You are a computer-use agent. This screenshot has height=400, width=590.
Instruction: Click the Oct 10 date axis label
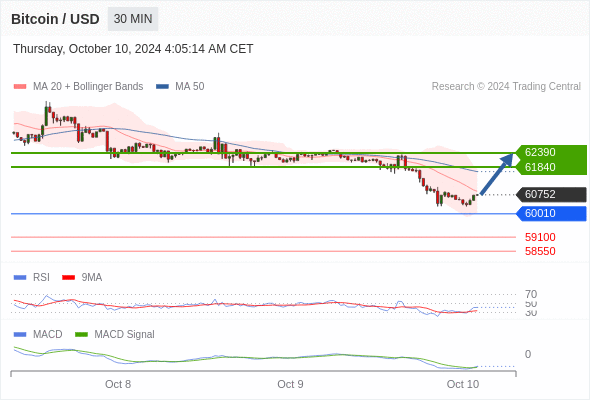pyautogui.click(x=463, y=384)
